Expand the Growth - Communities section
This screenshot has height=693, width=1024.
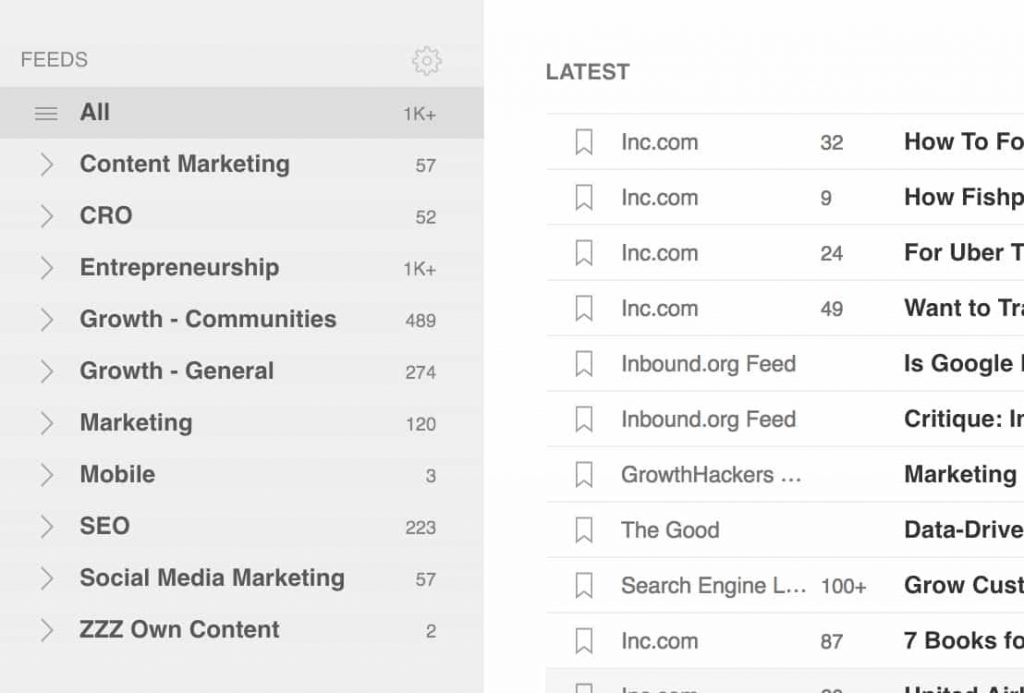click(47, 319)
